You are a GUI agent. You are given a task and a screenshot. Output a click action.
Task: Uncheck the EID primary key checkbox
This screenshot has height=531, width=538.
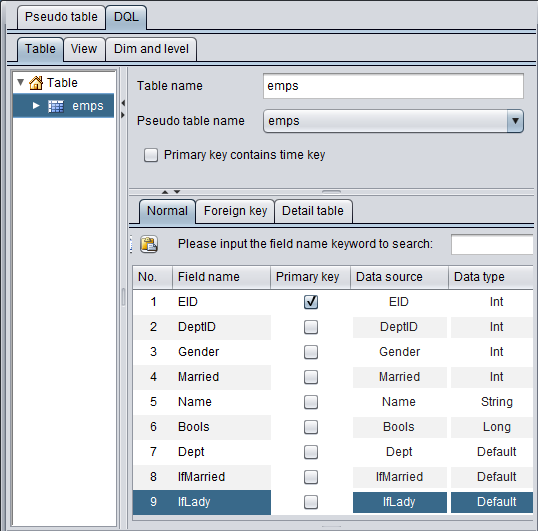tap(311, 302)
